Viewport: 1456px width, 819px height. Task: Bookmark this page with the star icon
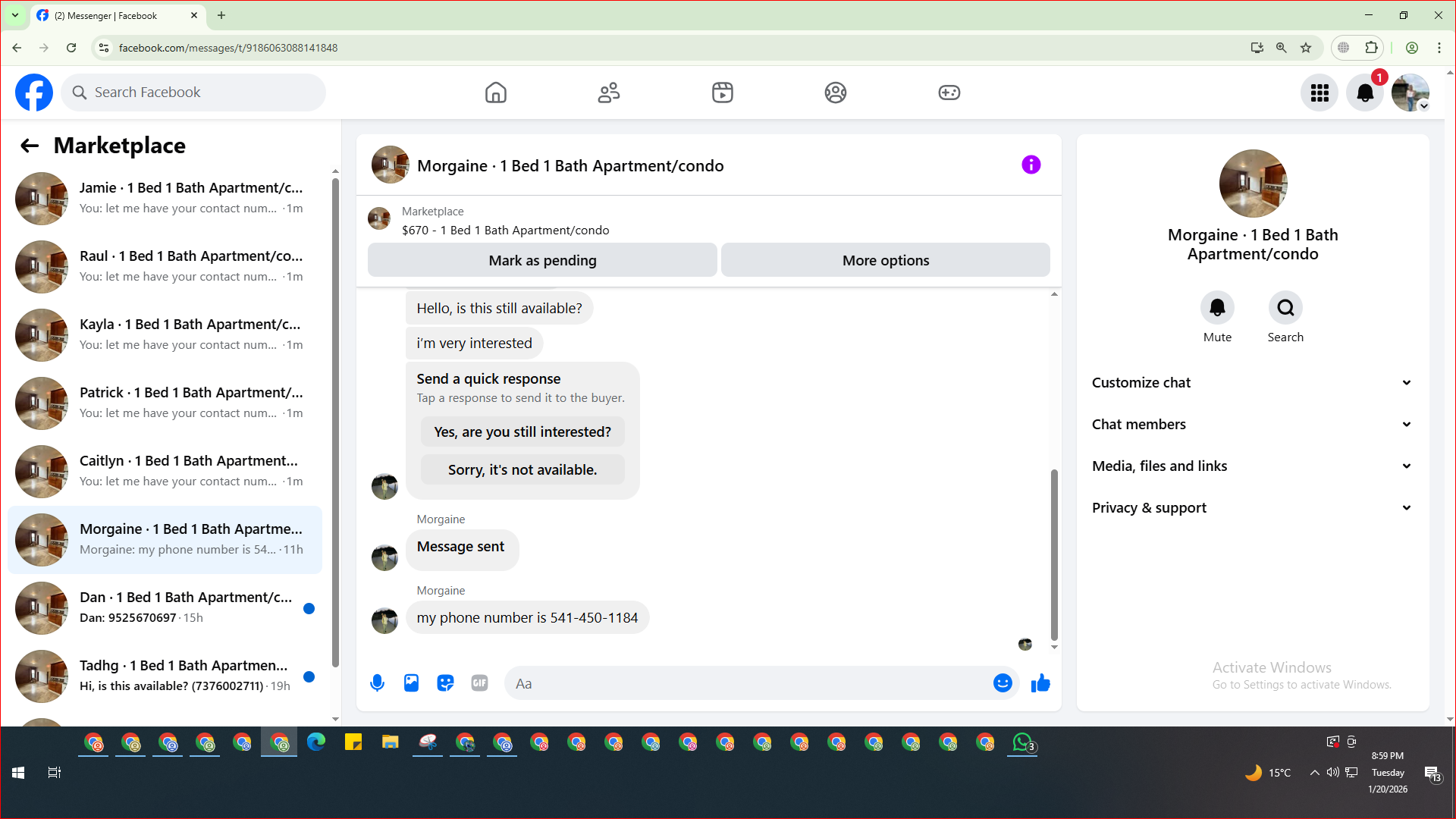(1306, 48)
